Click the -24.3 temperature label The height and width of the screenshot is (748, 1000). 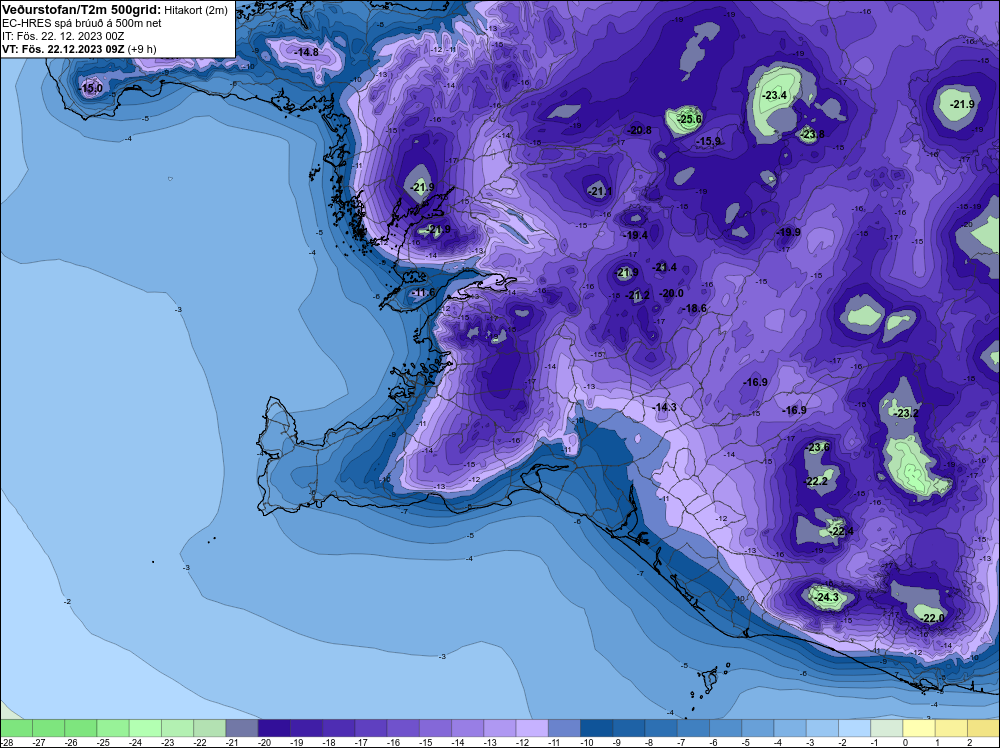pyautogui.click(x=827, y=598)
